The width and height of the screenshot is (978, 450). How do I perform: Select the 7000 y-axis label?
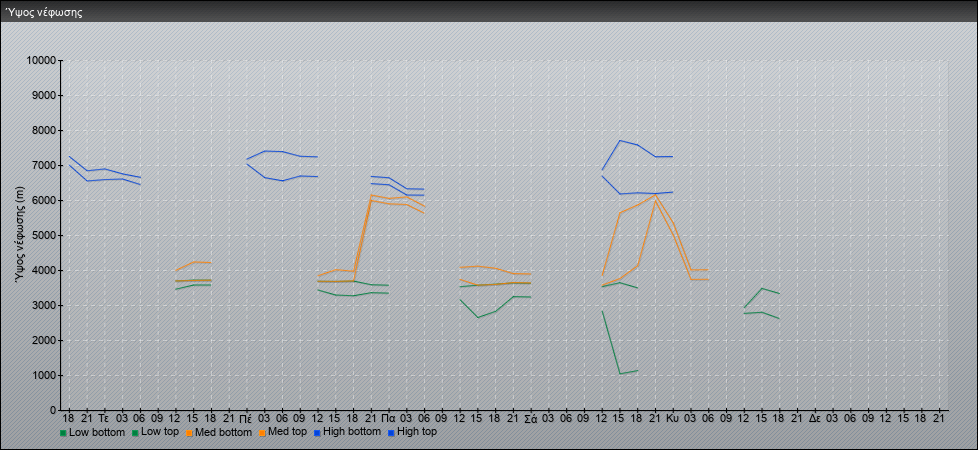44,165
